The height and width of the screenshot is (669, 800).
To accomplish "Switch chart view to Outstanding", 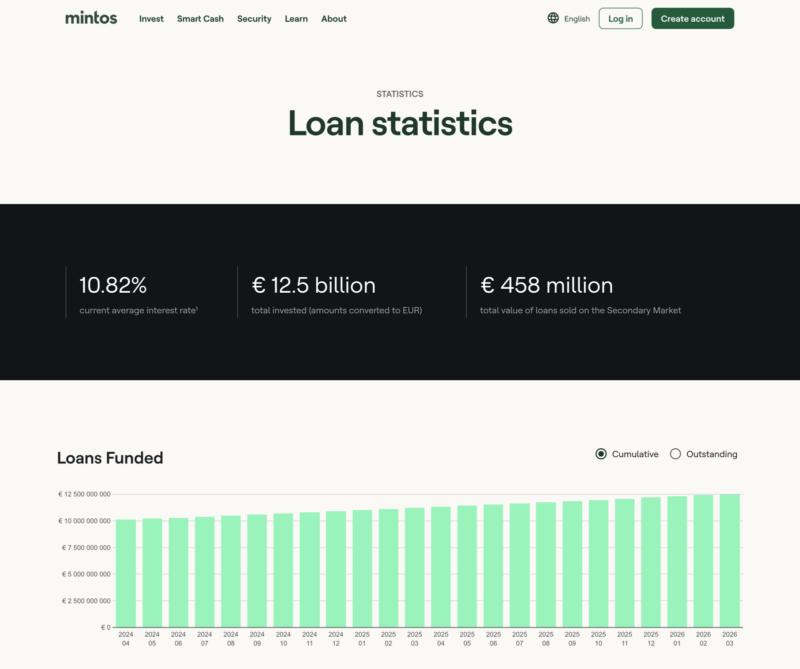I will pyautogui.click(x=675, y=454).
